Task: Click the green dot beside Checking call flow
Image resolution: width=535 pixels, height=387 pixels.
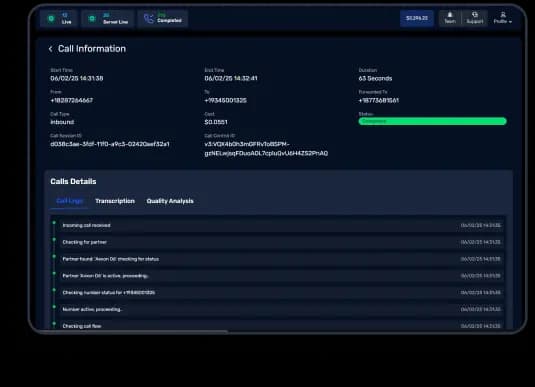Action: [54, 323]
